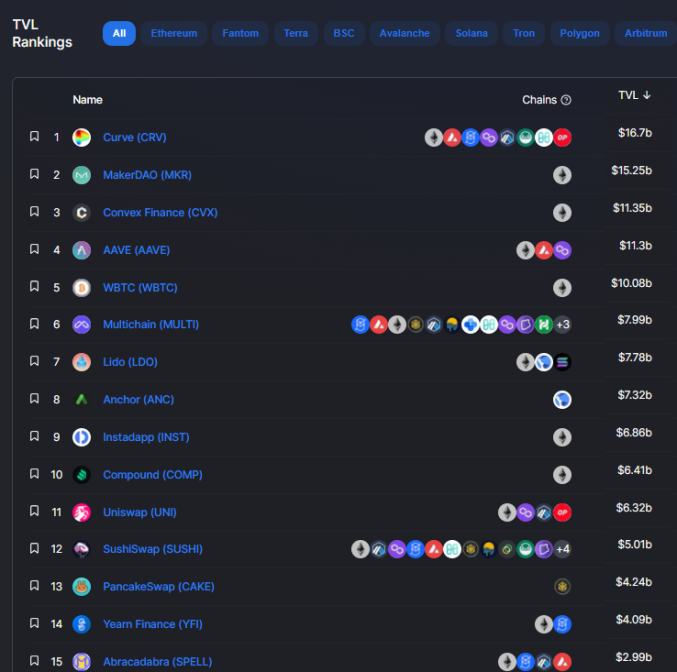Open the Yearn Finance (YFI) link
The width and height of the screenshot is (677, 672).
pos(152,624)
